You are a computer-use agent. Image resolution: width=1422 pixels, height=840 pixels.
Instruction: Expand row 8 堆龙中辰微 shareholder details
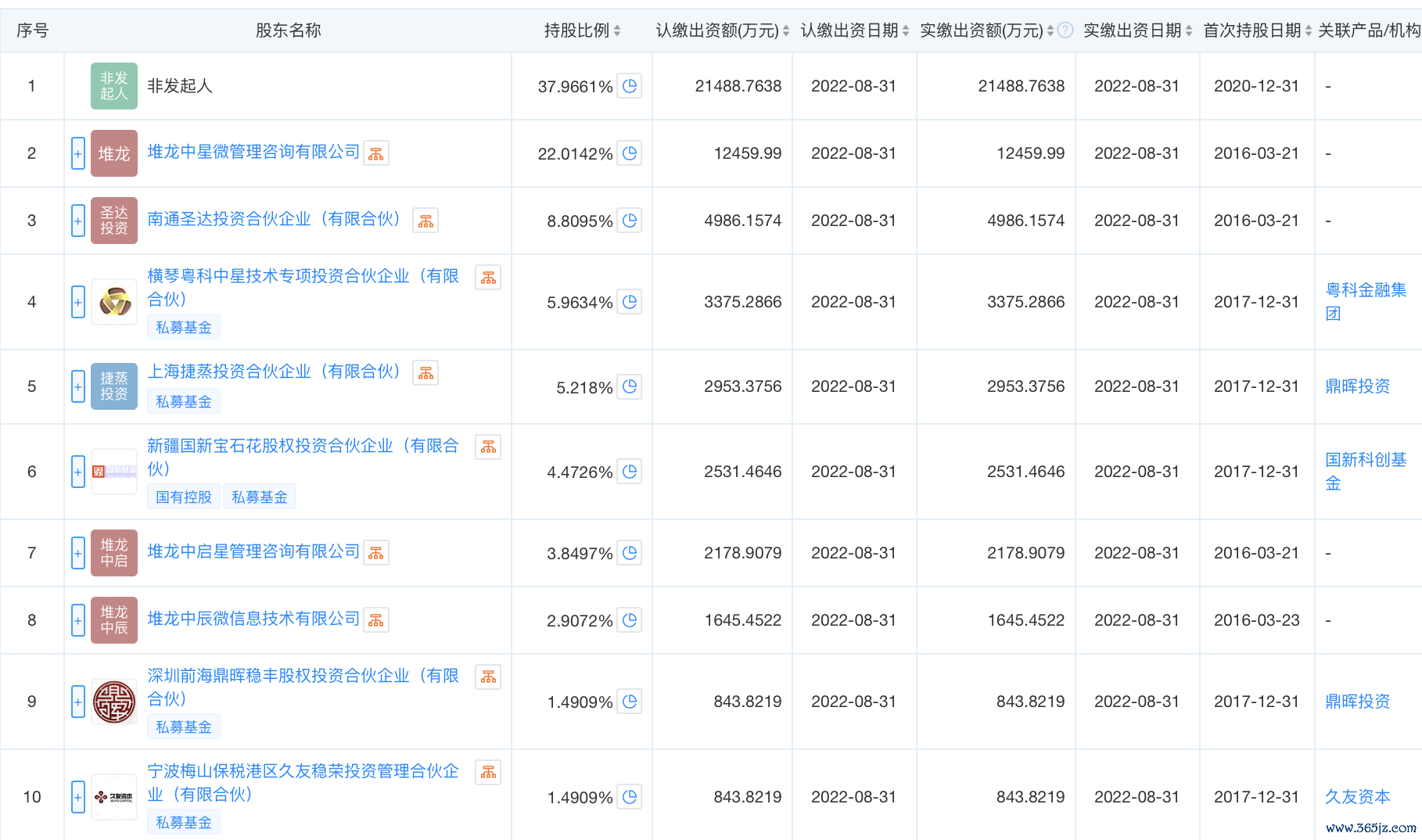click(x=78, y=620)
